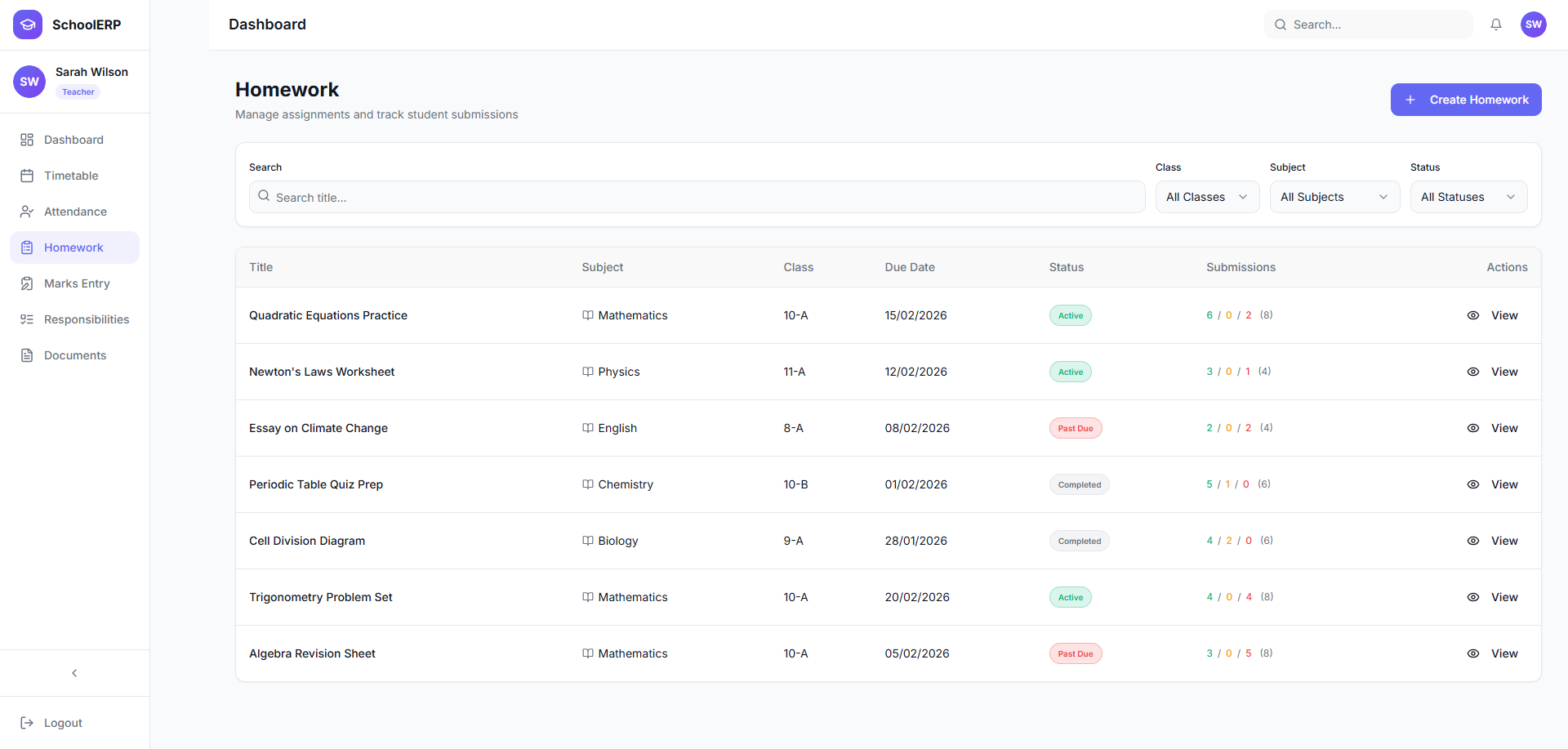Click eye icon for Algebra Revision Sheet

click(x=1473, y=653)
